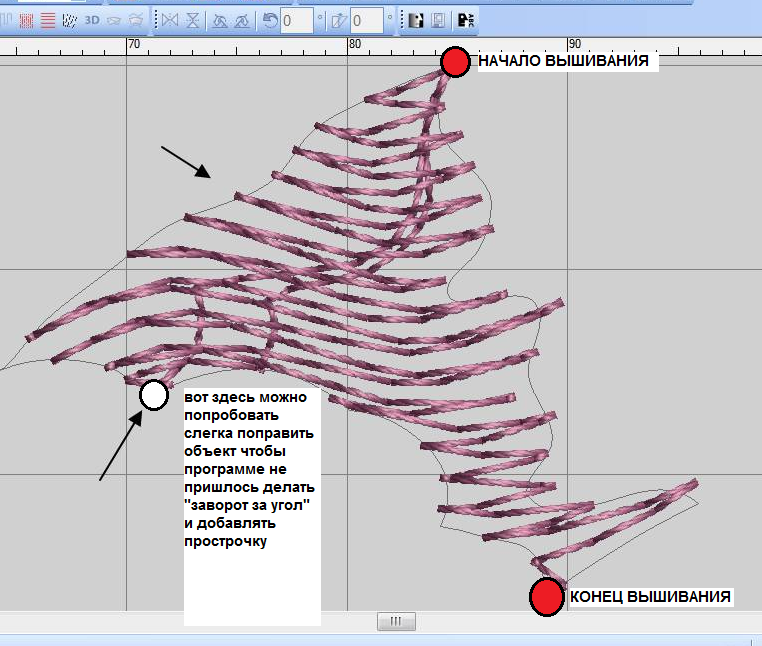Click the red start marker near НАЧАЛО ВЫШИВАНИЯ
The image size is (762, 646).
point(455,62)
